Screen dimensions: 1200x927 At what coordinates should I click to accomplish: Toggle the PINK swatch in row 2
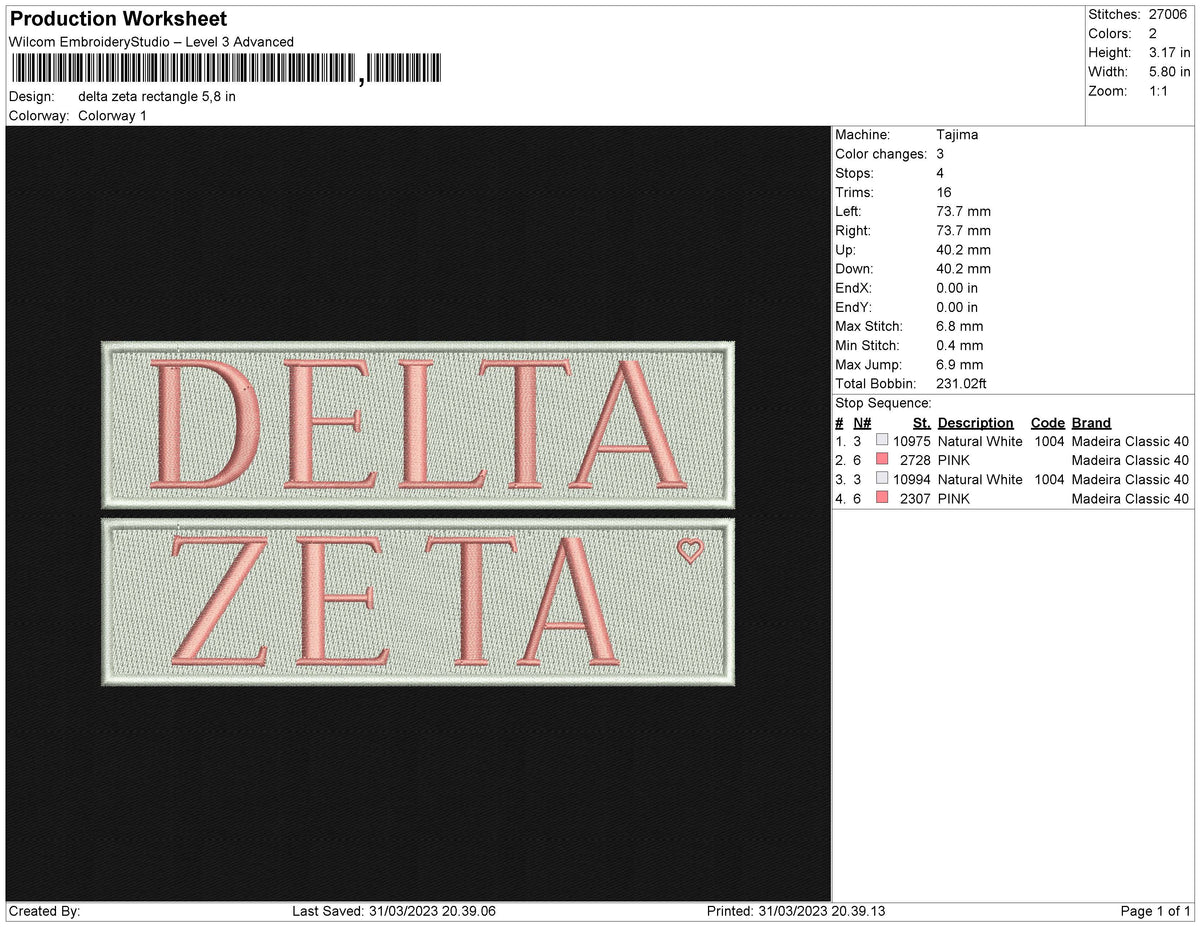883,459
